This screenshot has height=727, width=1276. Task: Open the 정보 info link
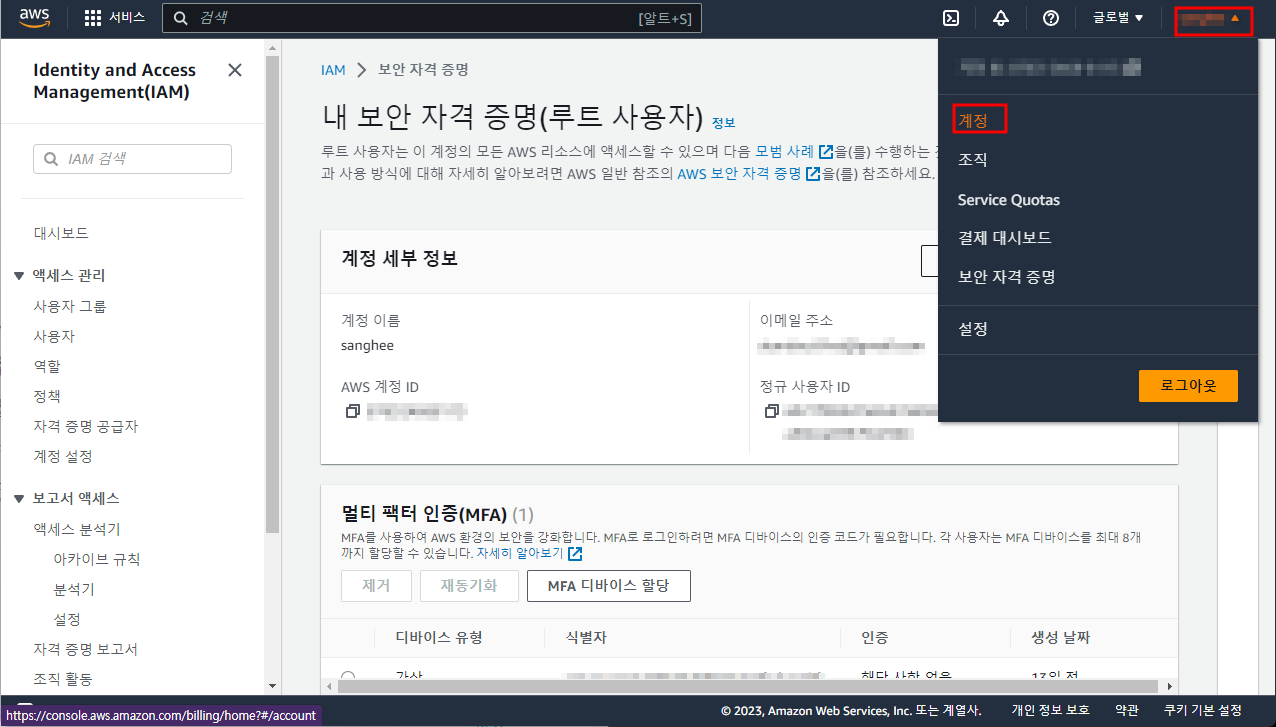pyautogui.click(x=723, y=123)
